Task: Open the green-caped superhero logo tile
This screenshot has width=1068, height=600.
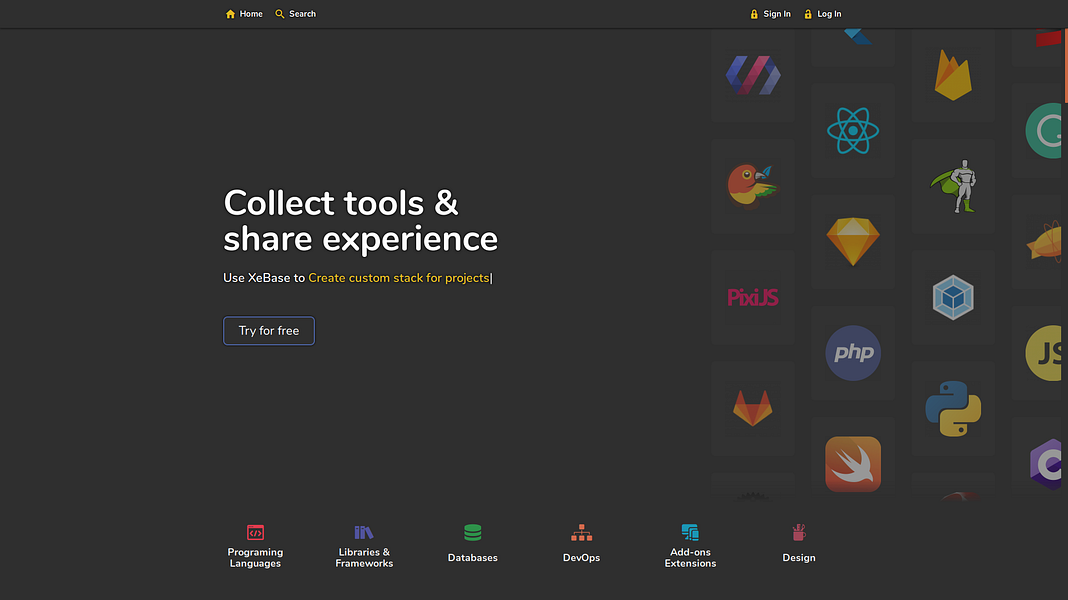Action: point(953,187)
